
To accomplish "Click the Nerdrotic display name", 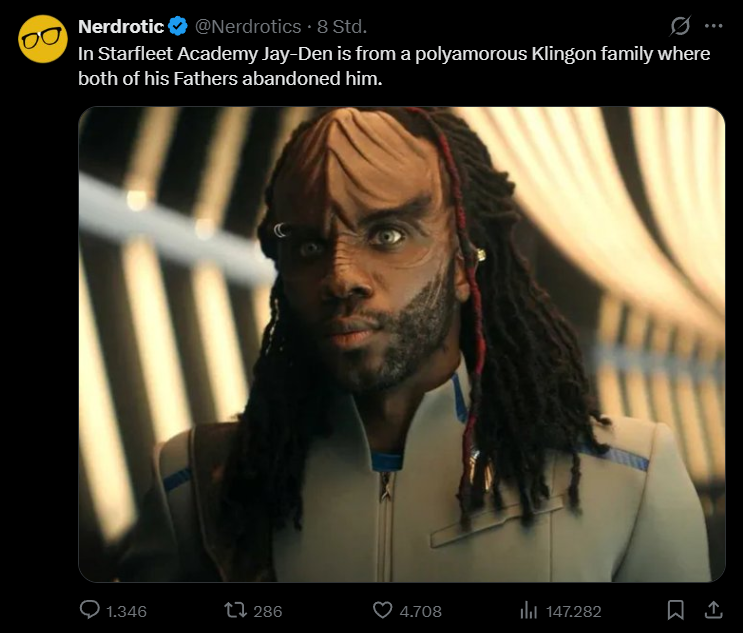I will point(120,26).
